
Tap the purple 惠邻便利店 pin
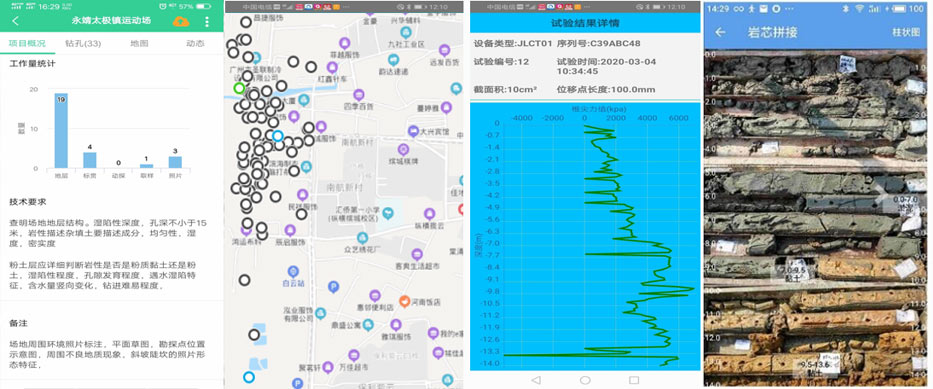(375, 296)
